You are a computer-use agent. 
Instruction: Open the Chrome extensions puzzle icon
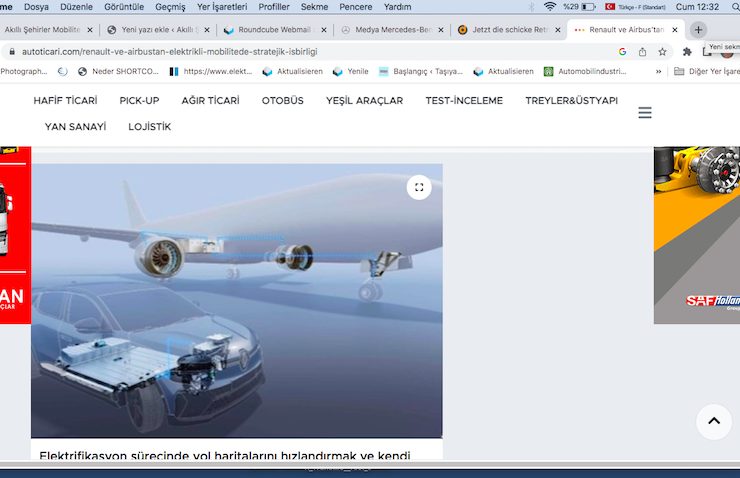click(x=688, y=51)
